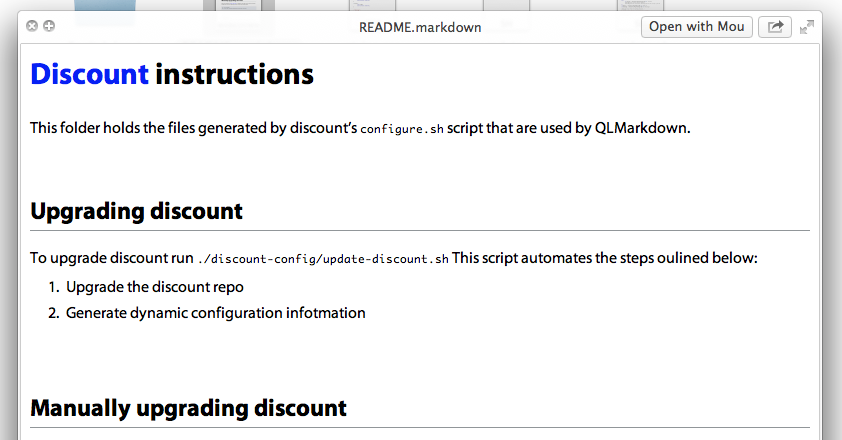Click the blue file thumbnail behind the window

tap(105, 5)
